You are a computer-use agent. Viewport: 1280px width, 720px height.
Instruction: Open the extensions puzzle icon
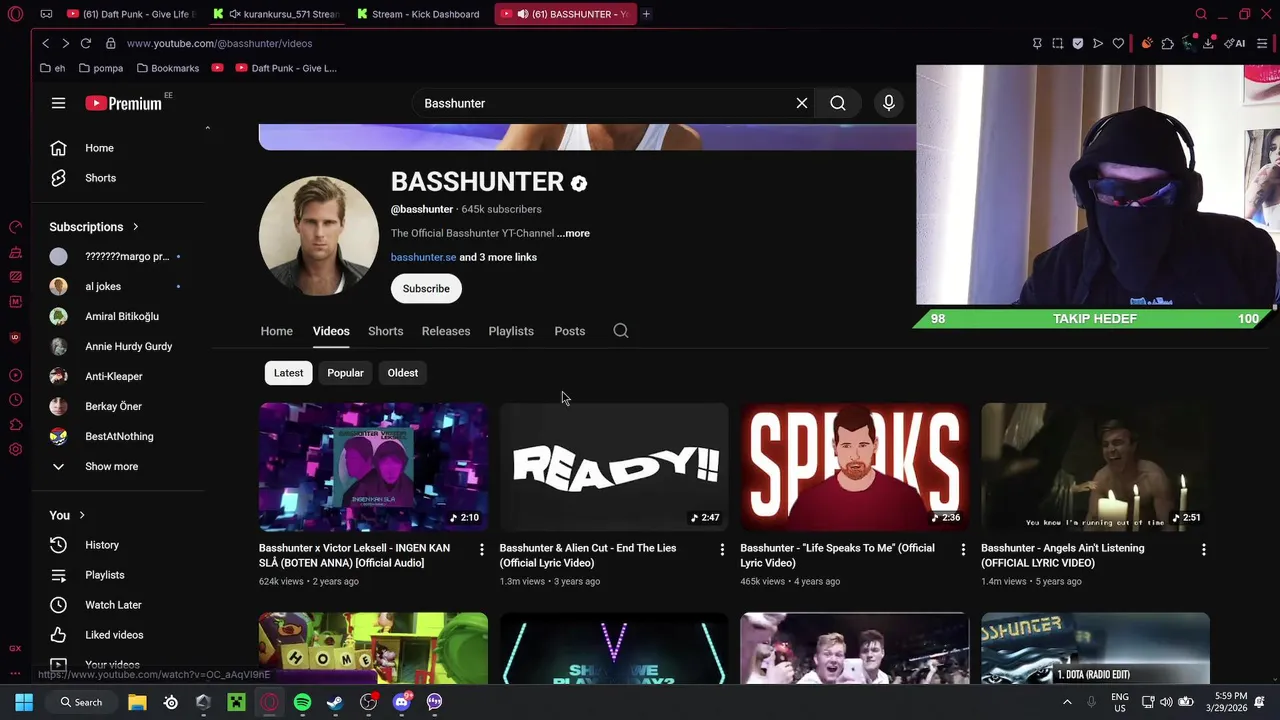point(1167,43)
